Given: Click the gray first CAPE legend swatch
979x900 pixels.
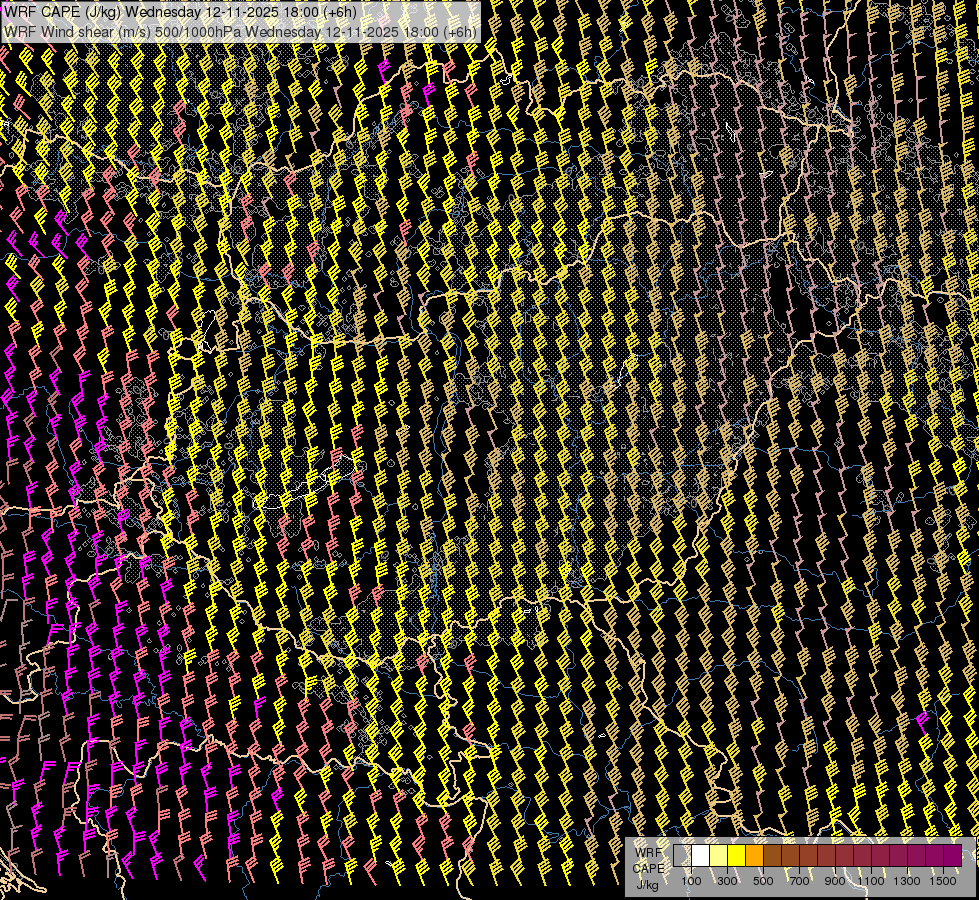Looking at the screenshot, I should pos(682,855).
